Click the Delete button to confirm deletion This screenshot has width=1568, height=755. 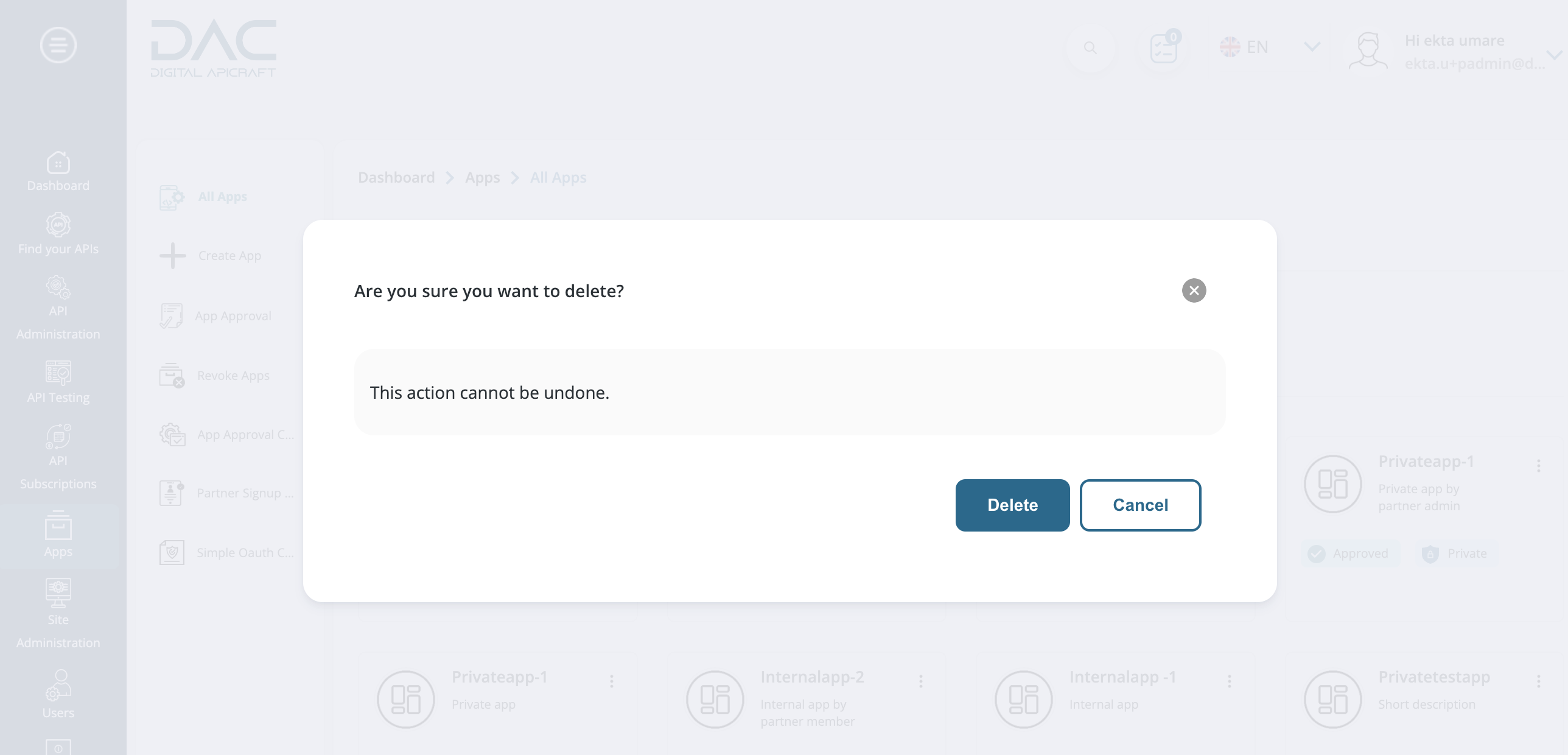point(1012,505)
